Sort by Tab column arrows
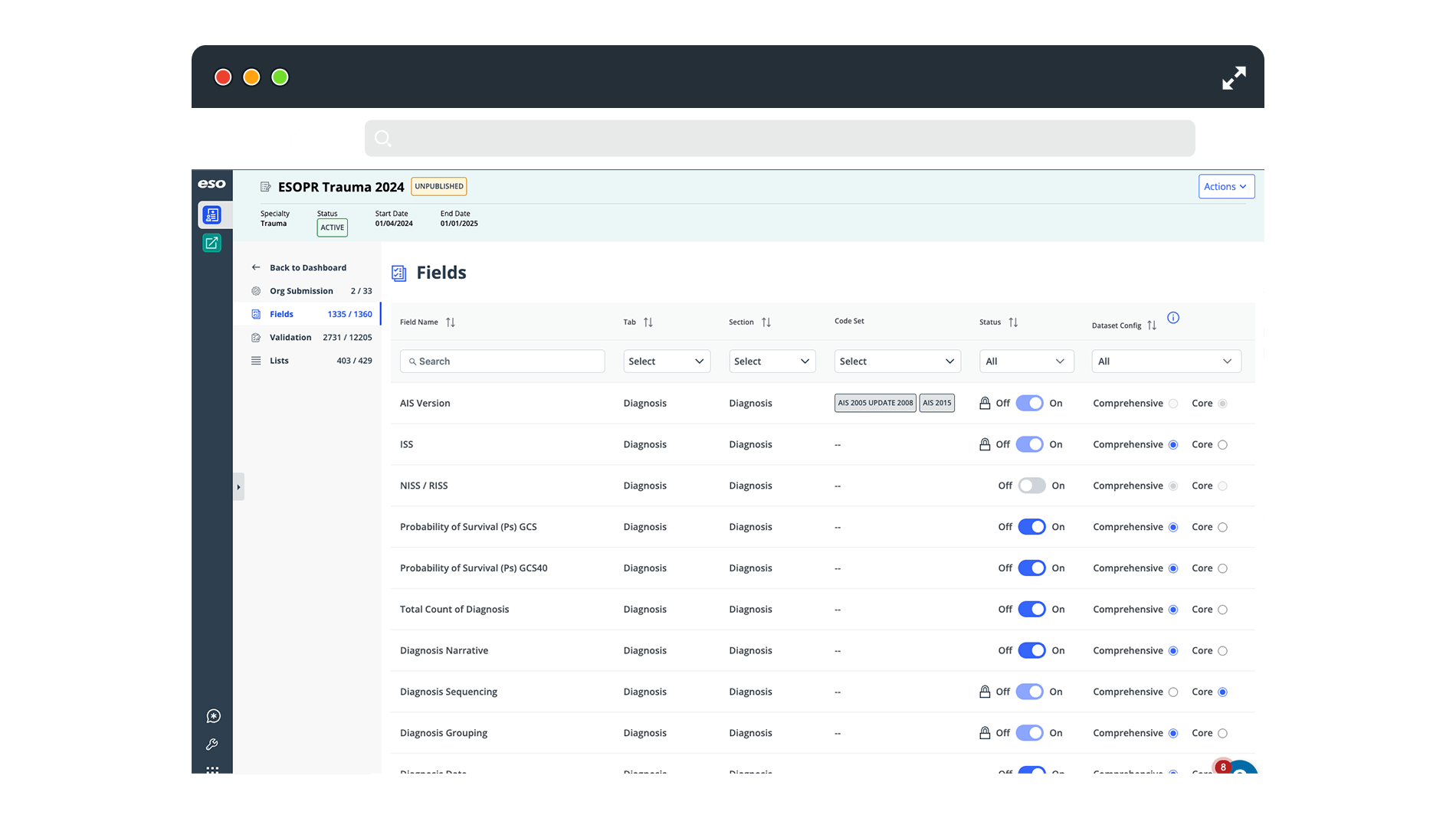 [648, 322]
